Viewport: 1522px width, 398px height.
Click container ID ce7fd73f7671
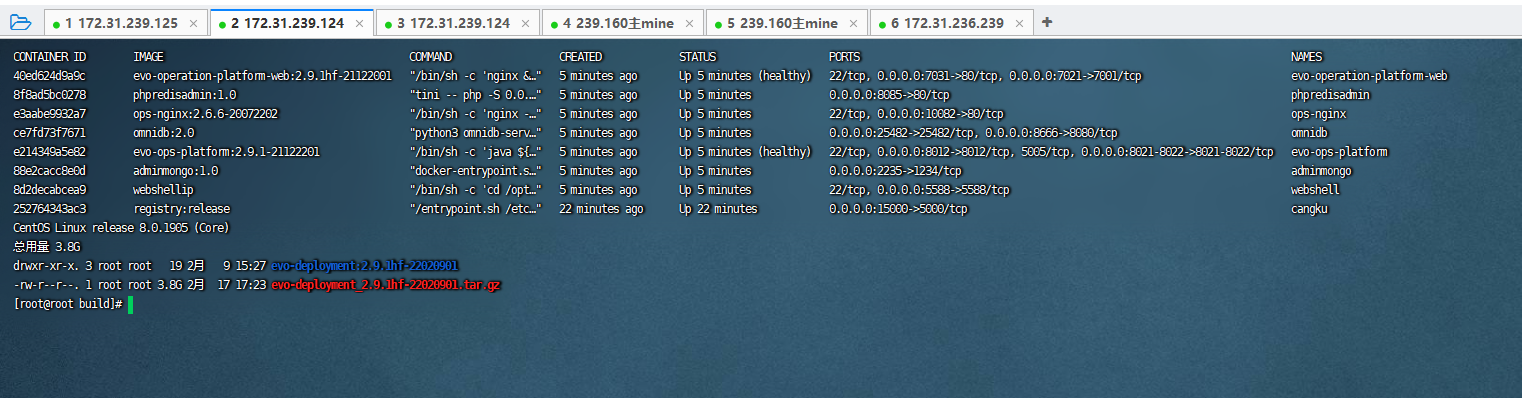(x=50, y=133)
